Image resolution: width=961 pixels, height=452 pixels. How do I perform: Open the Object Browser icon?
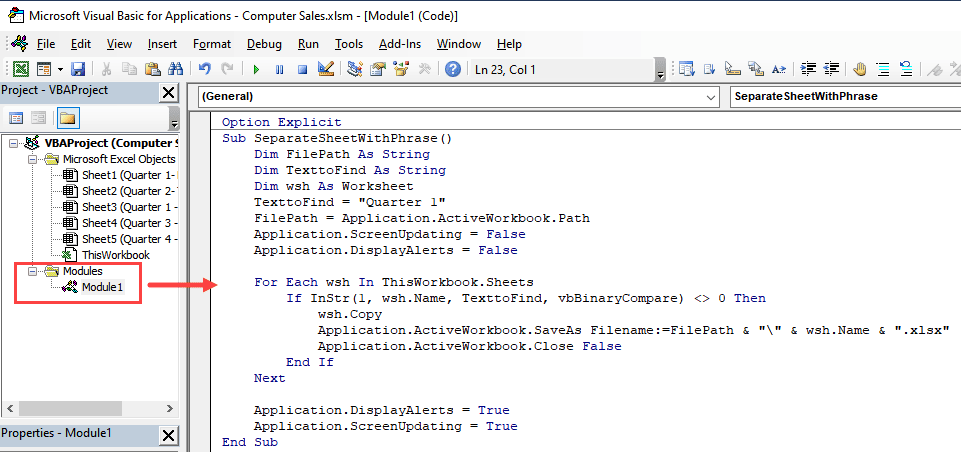pyautogui.click(x=401, y=69)
